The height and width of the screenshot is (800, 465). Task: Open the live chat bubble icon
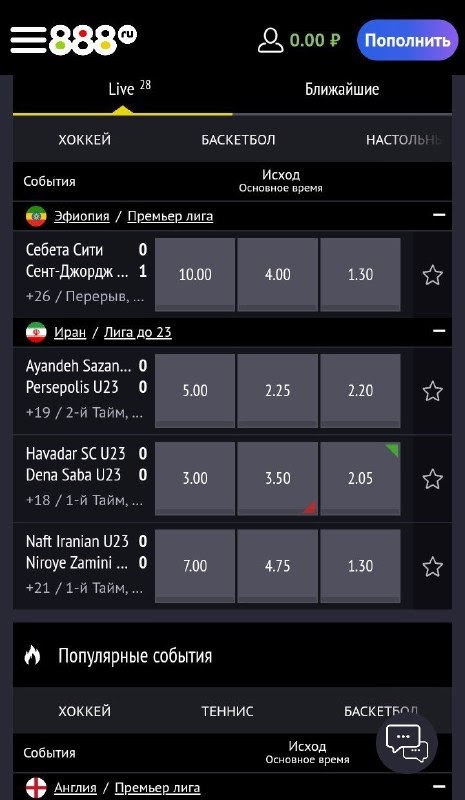pyautogui.click(x=407, y=743)
